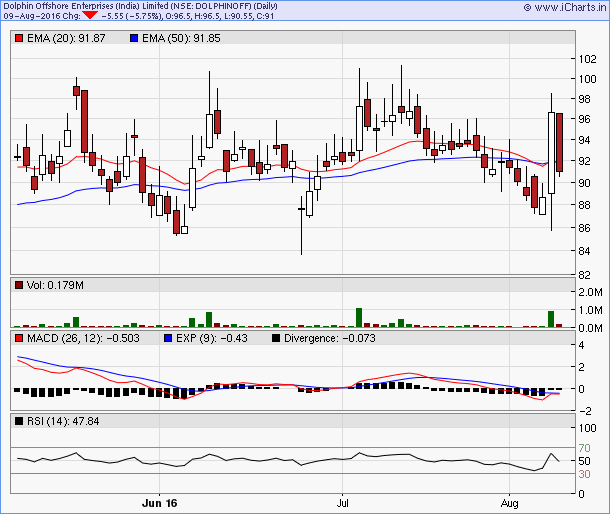Click the tall green volume bar in August

click(551, 319)
